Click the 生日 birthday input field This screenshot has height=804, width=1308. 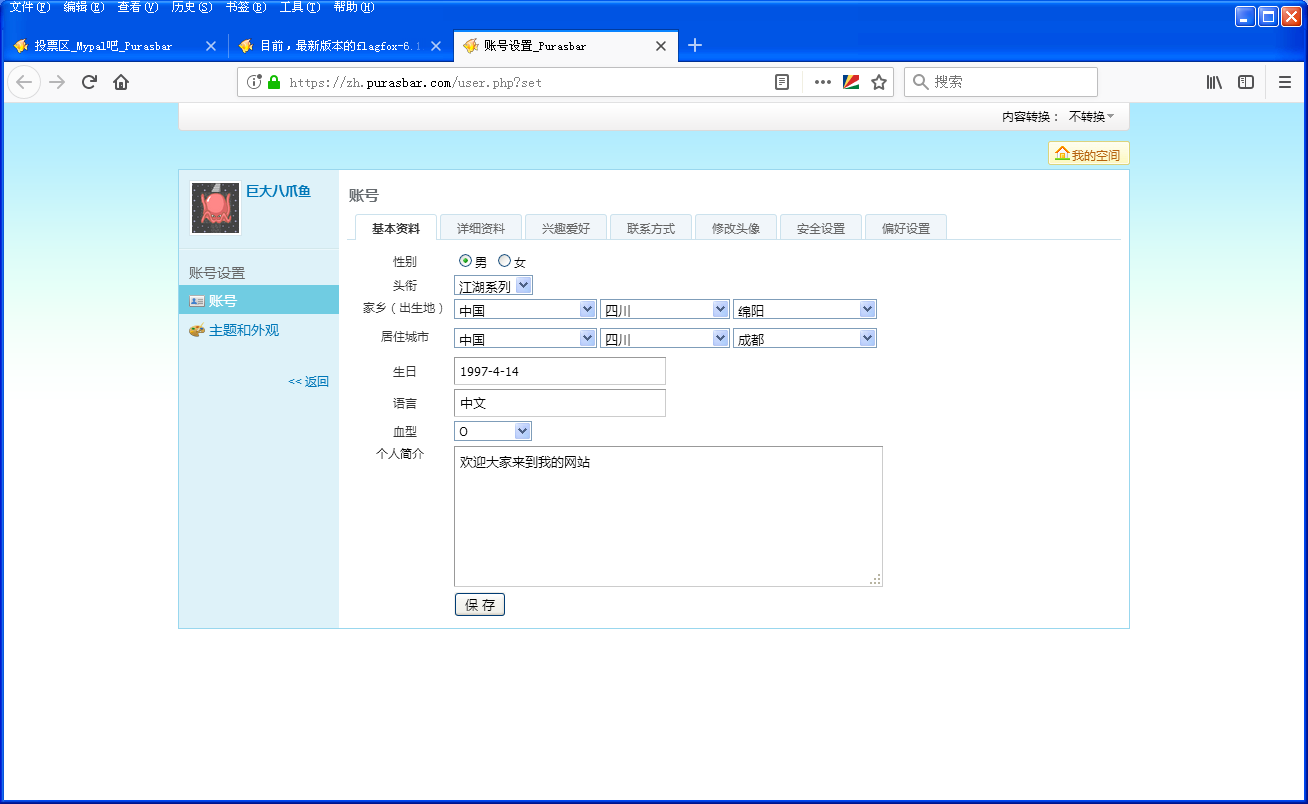[x=559, y=371]
